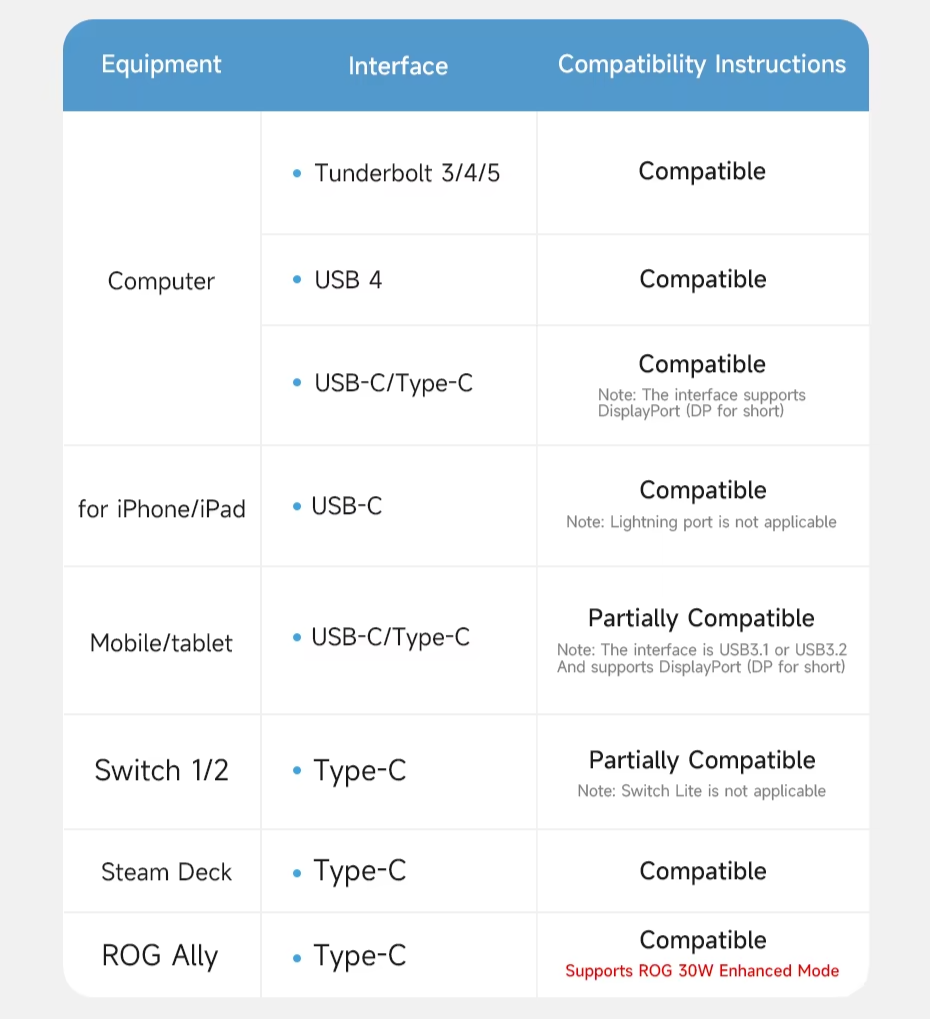This screenshot has width=930, height=1019.
Task: Click "Partially Compatible" in the Switch 1/2 row
Action: tap(702, 760)
